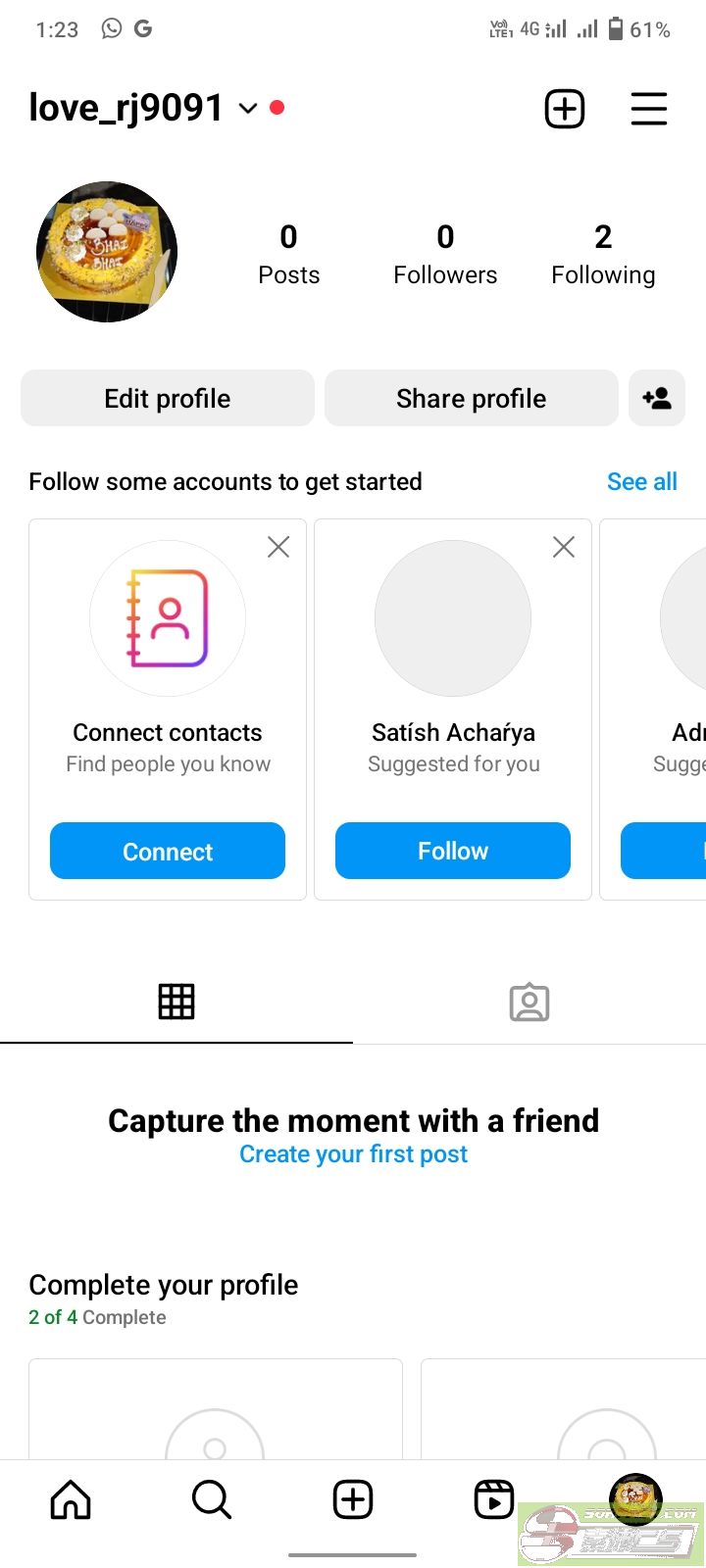The width and height of the screenshot is (706, 1568).
Task: Open the See all suggestions link
Action: [642, 481]
